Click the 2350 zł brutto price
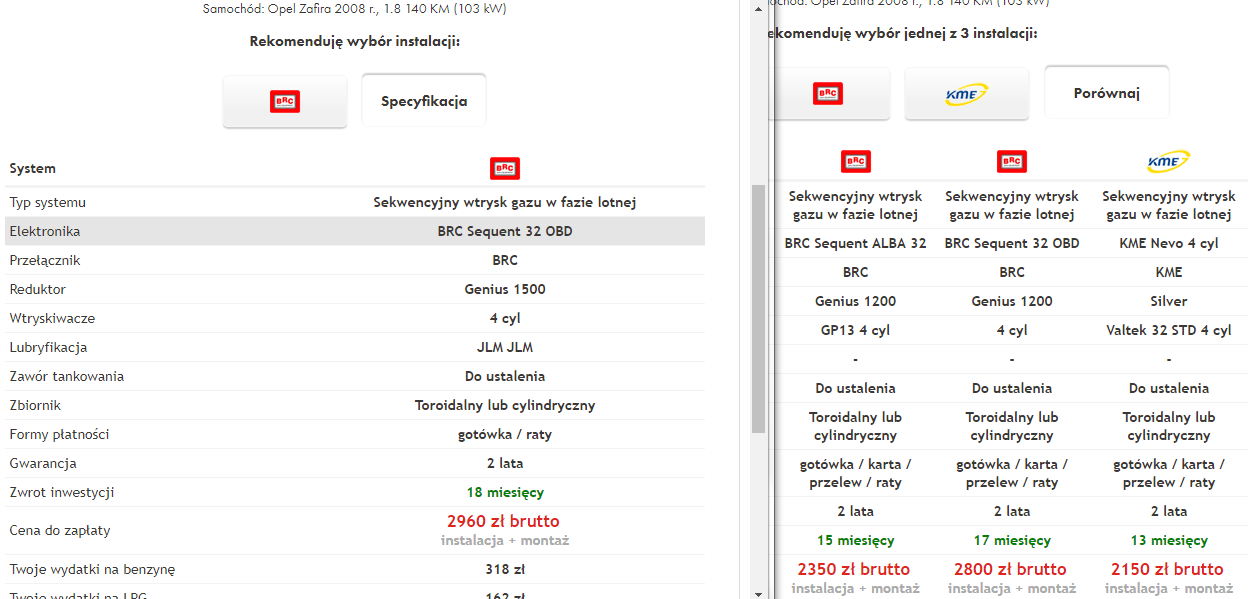Screen dimensions: 1256x599 point(854,569)
